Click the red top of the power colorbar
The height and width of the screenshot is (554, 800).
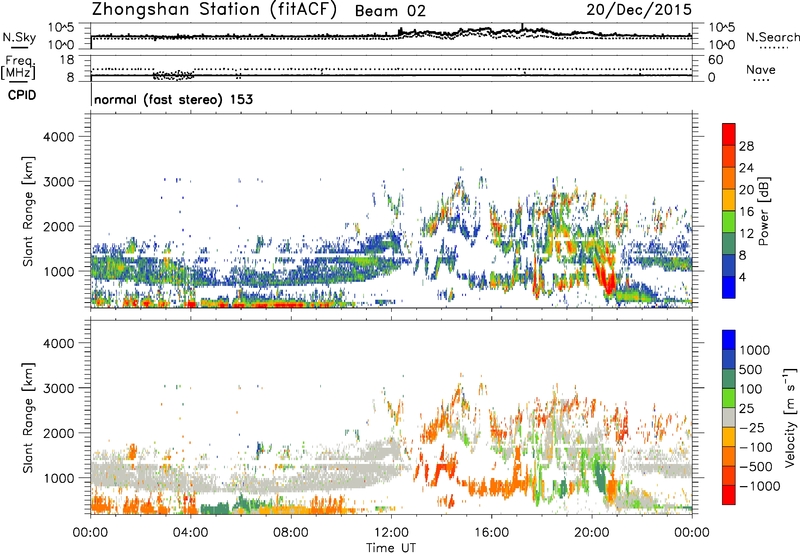click(729, 134)
